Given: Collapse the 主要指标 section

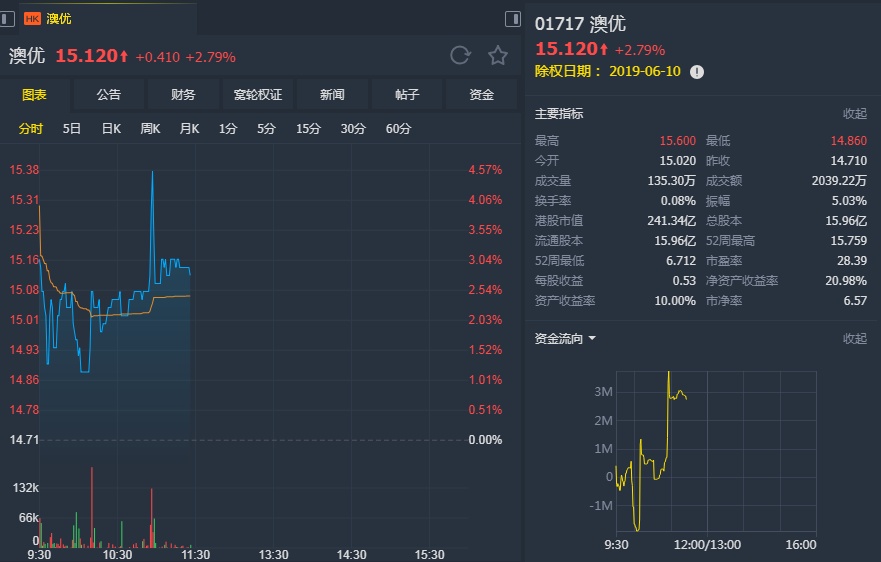Looking at the screenshot, I should pyautogui.click(x=855, y=114).
